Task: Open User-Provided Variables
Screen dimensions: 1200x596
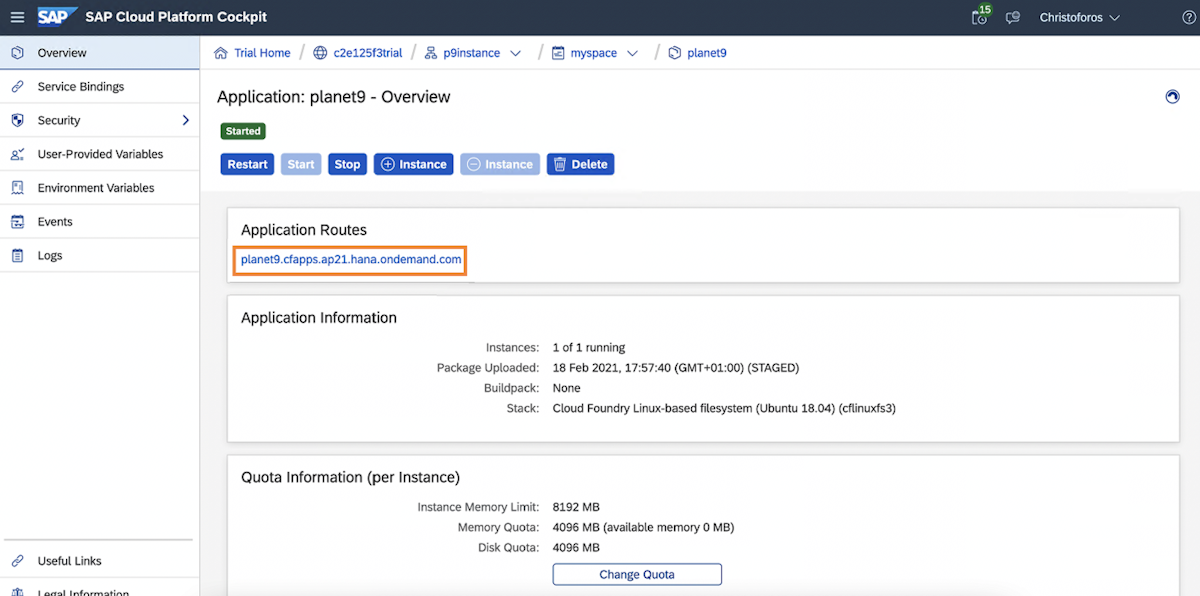Action: pos(100,154)
